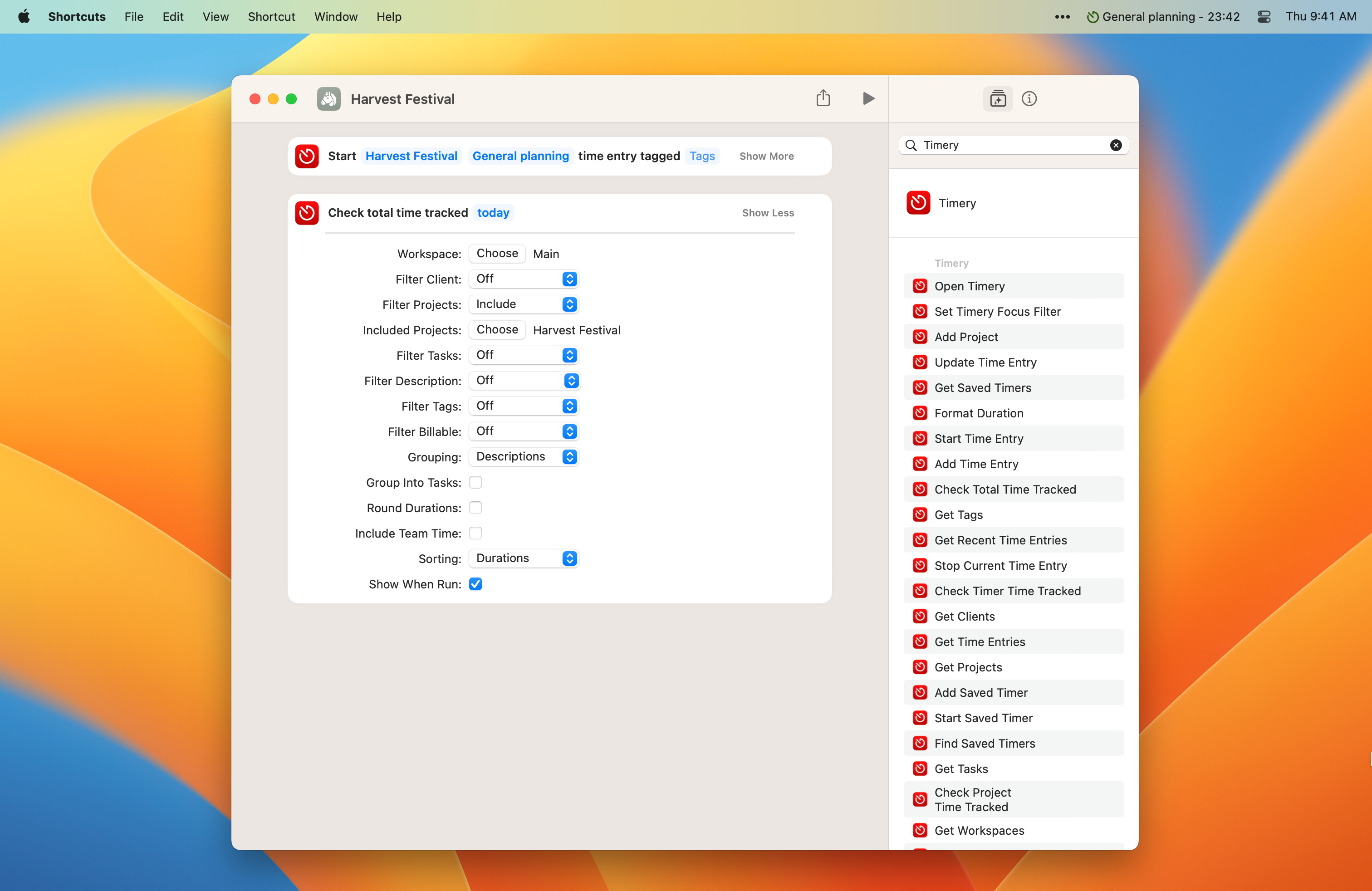Image resolution: width=1372 pixels, height=891 pixels.
Task: Click the Tags parameter token
Action: pyautogui.click(x=701, y=156)
